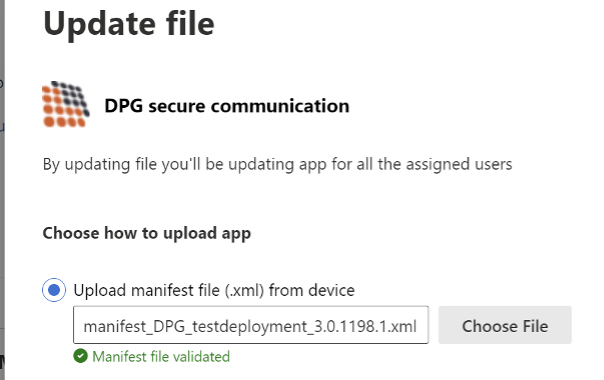Viewport: 604px width, 380px height.
Task: Click the "Manifest file validated" status message
Action: [x=161, y=356]
